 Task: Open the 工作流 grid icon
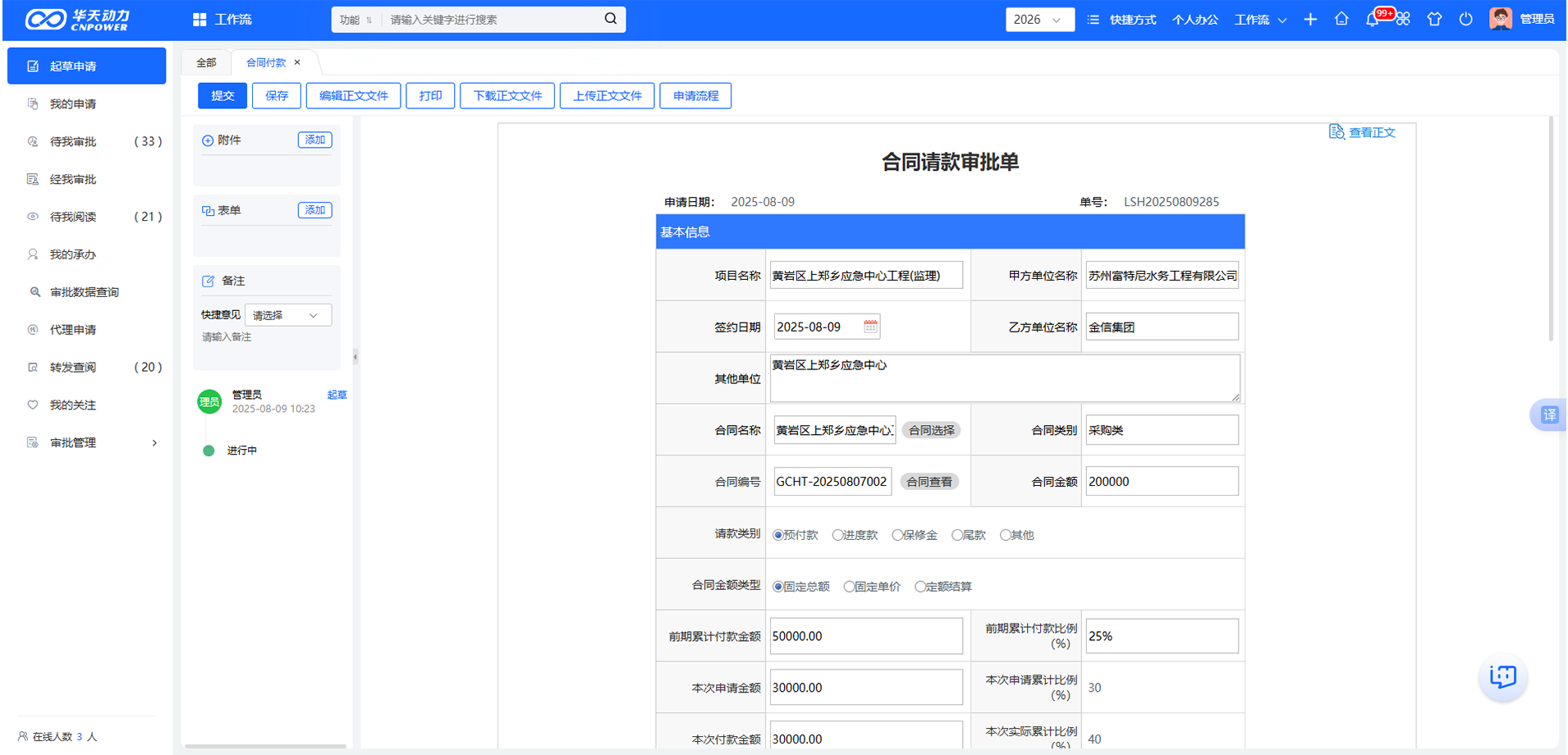199,20
